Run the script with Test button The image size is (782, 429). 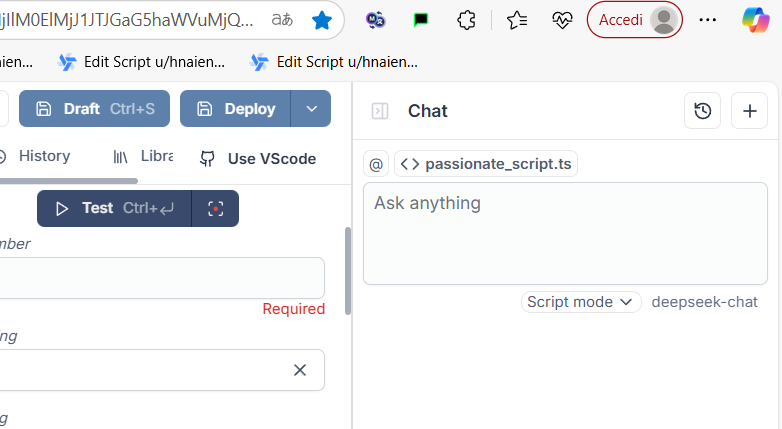[x=114, y=209]
